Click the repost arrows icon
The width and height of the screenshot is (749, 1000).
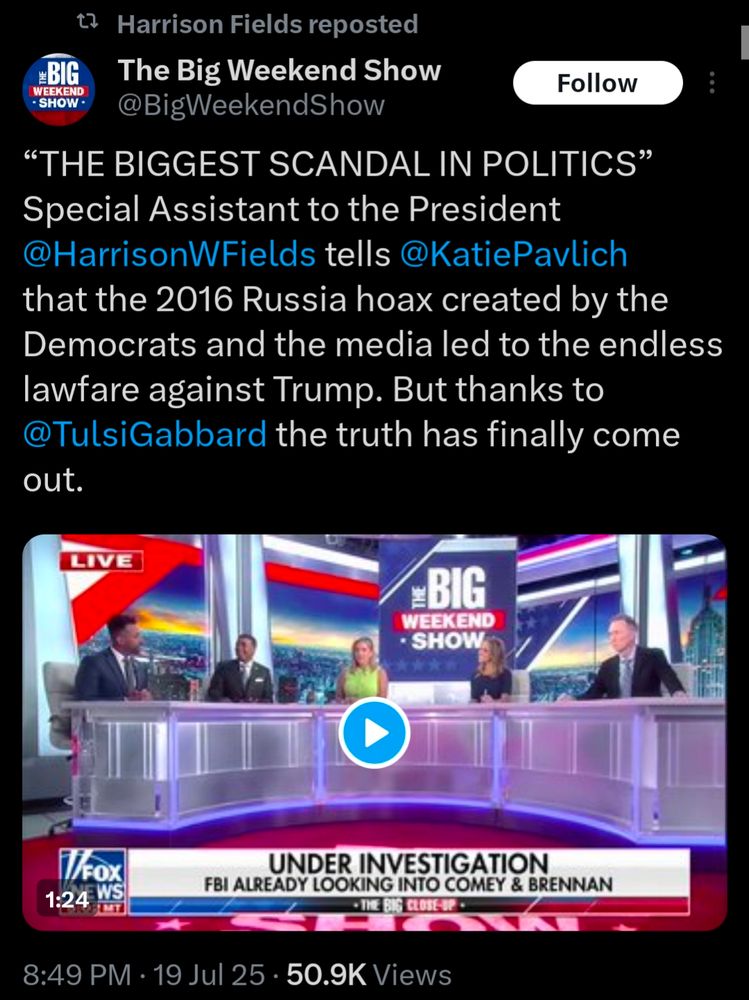point(87,24)
